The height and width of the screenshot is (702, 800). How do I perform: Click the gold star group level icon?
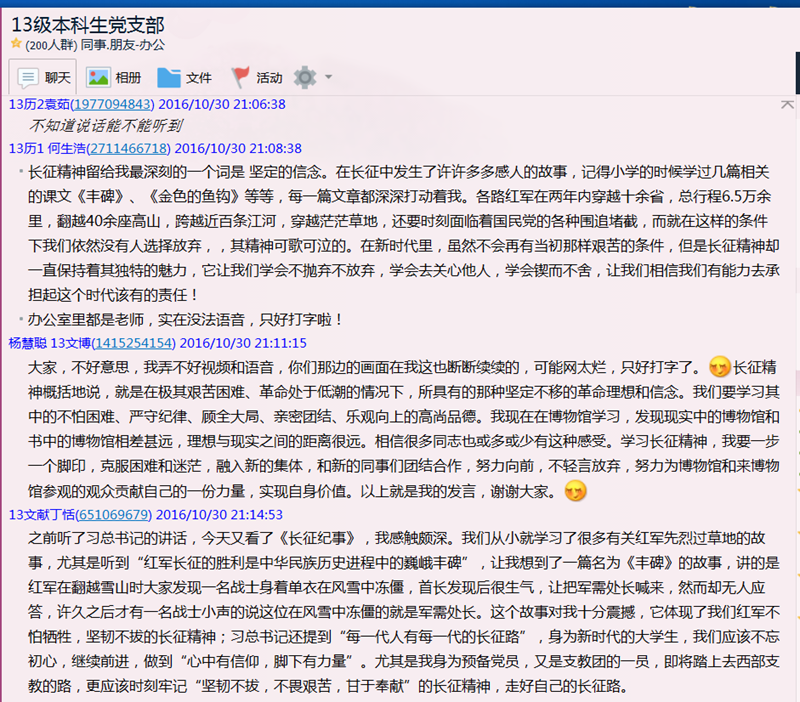pyautogui.click(x=16, y=45)
